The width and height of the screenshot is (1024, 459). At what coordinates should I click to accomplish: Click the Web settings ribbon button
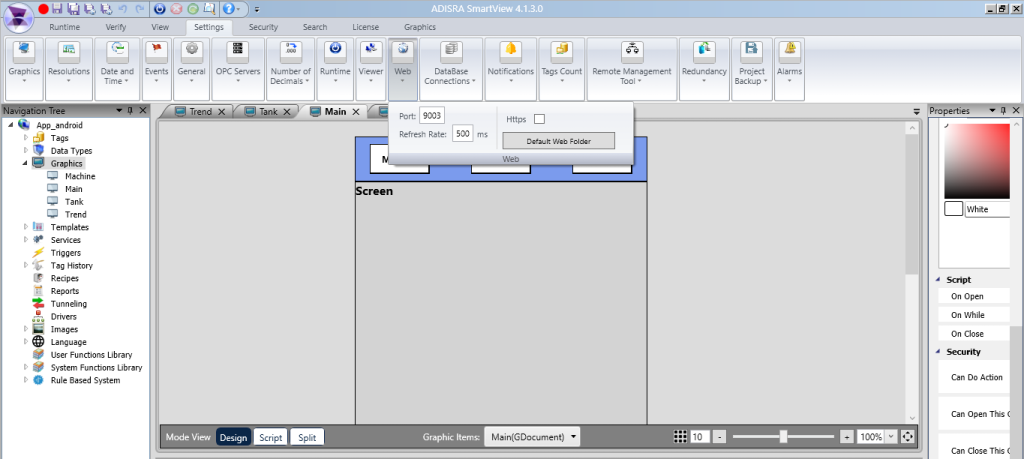(x=402, y=69)
